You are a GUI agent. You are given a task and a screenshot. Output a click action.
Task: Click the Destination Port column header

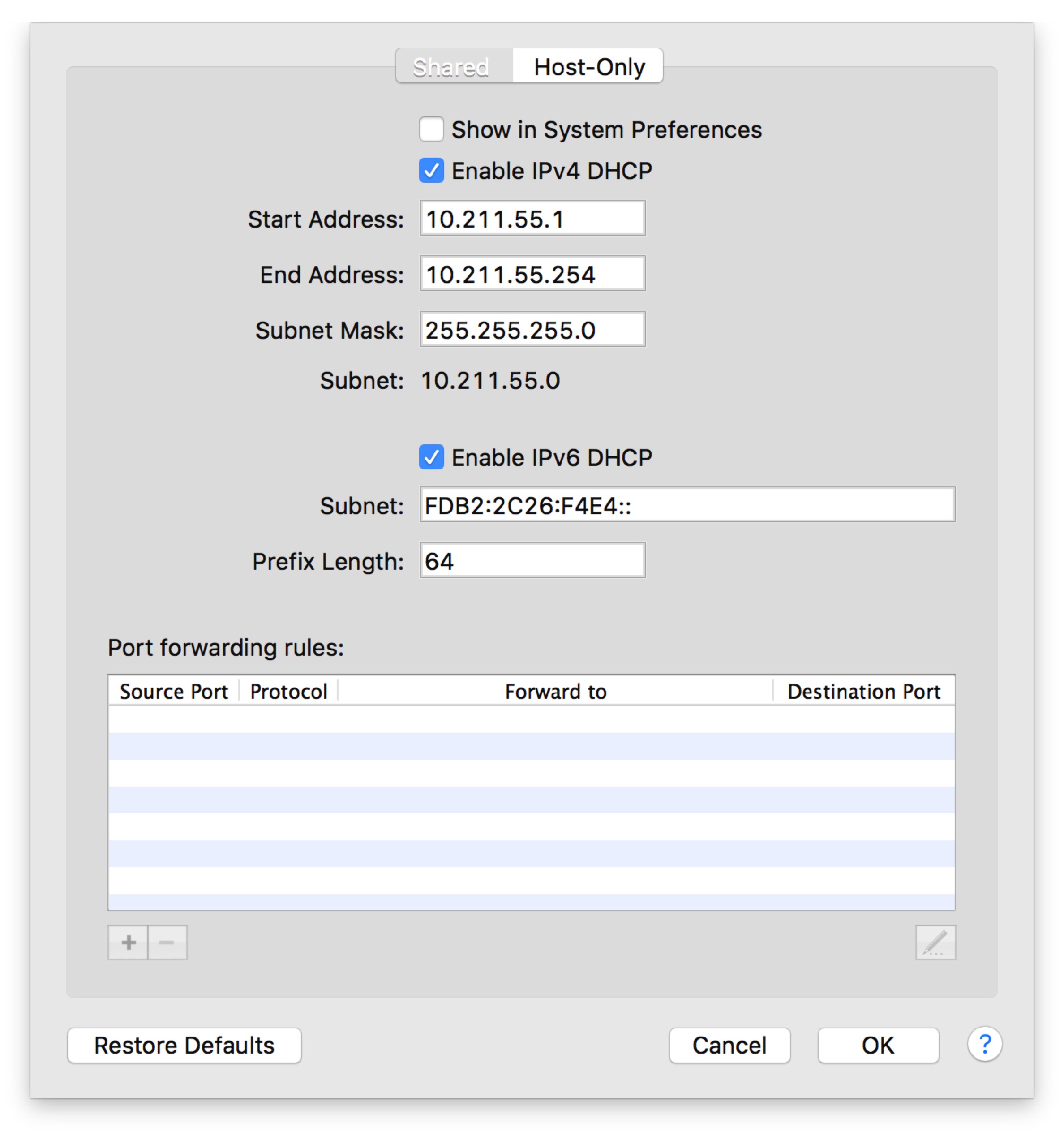click(x=863, y=691)
